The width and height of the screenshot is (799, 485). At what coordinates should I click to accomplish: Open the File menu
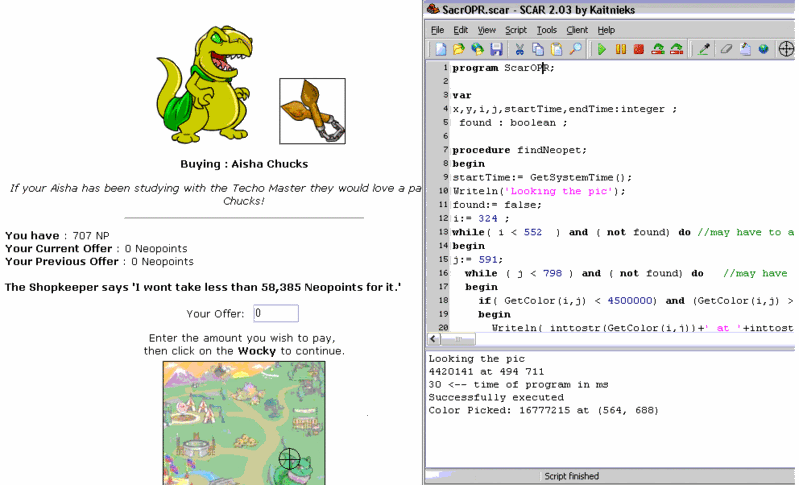437,30
